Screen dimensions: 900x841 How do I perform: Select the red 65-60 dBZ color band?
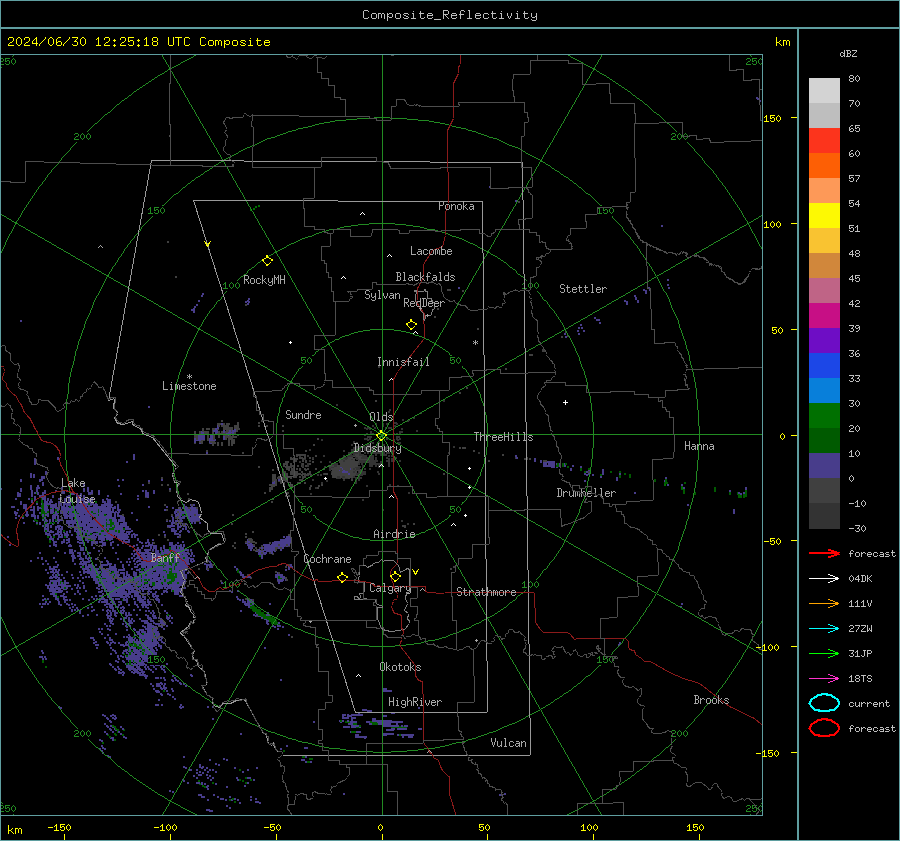pos(824,141)
